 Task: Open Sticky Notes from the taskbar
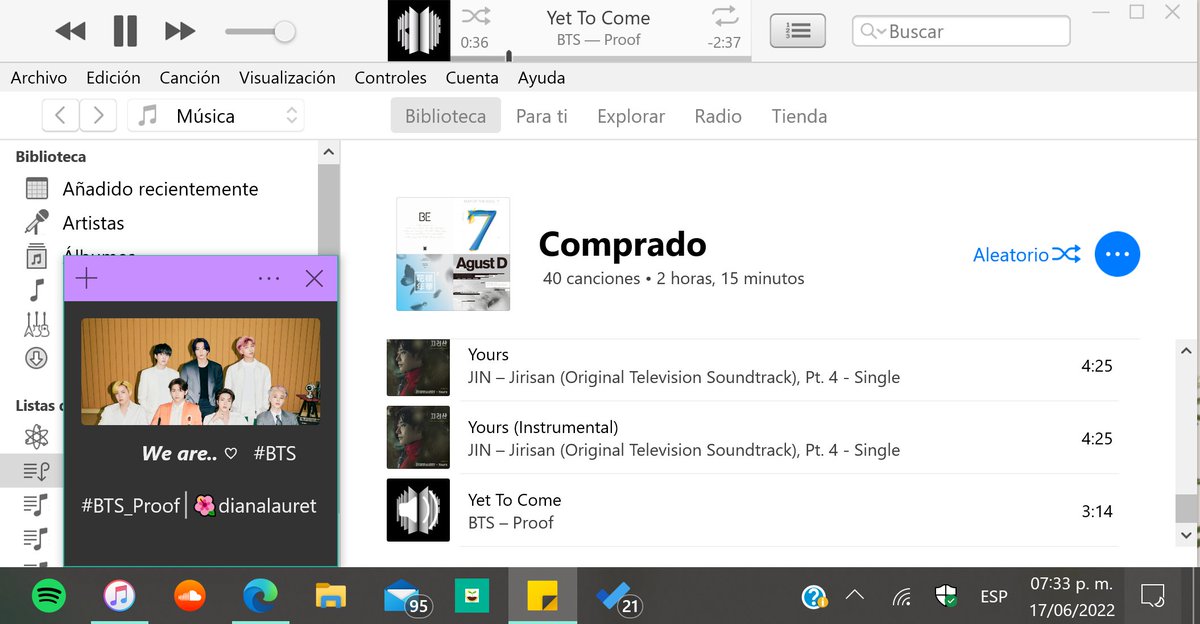click(x=541, y=597)
